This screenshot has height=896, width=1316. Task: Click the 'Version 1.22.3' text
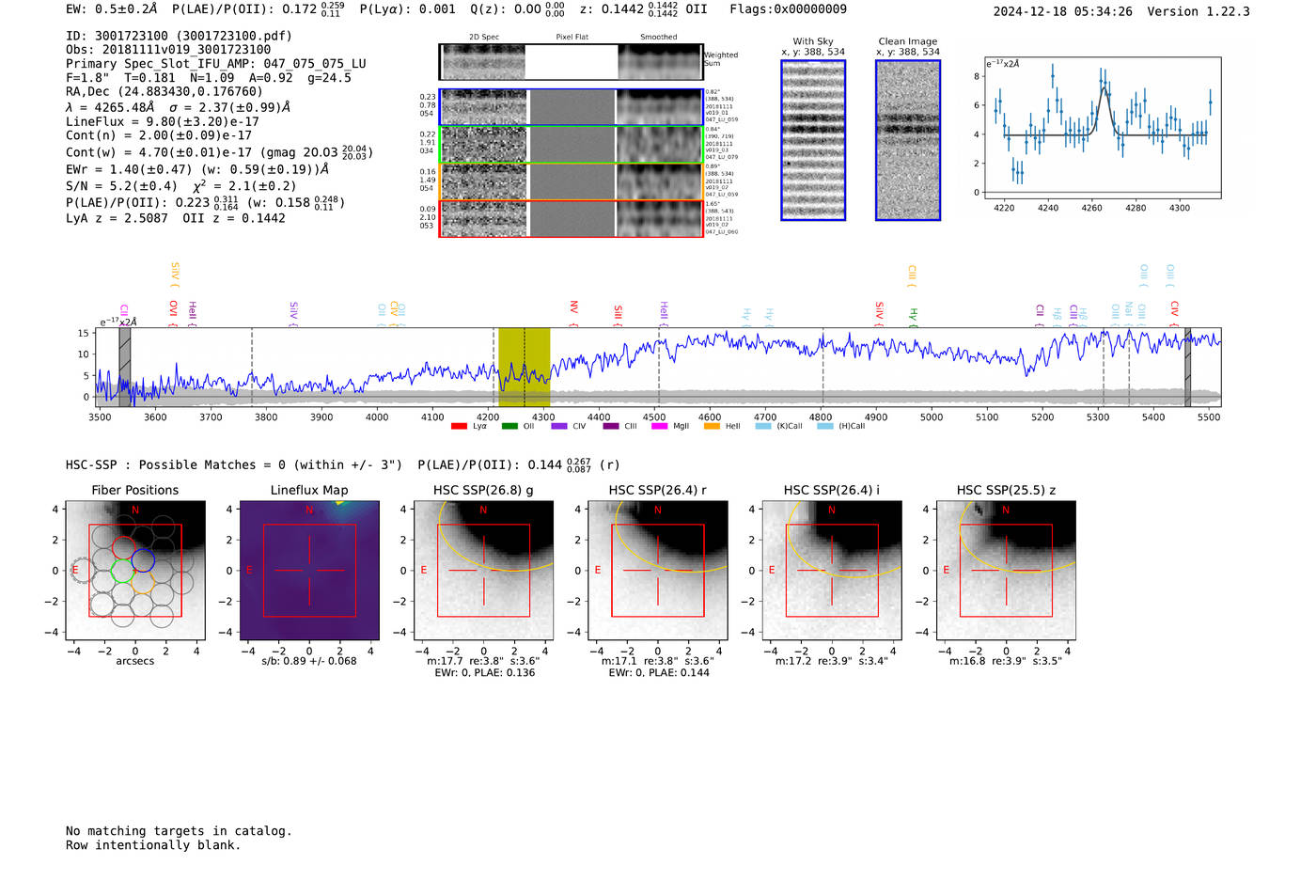pos(1198,11)
